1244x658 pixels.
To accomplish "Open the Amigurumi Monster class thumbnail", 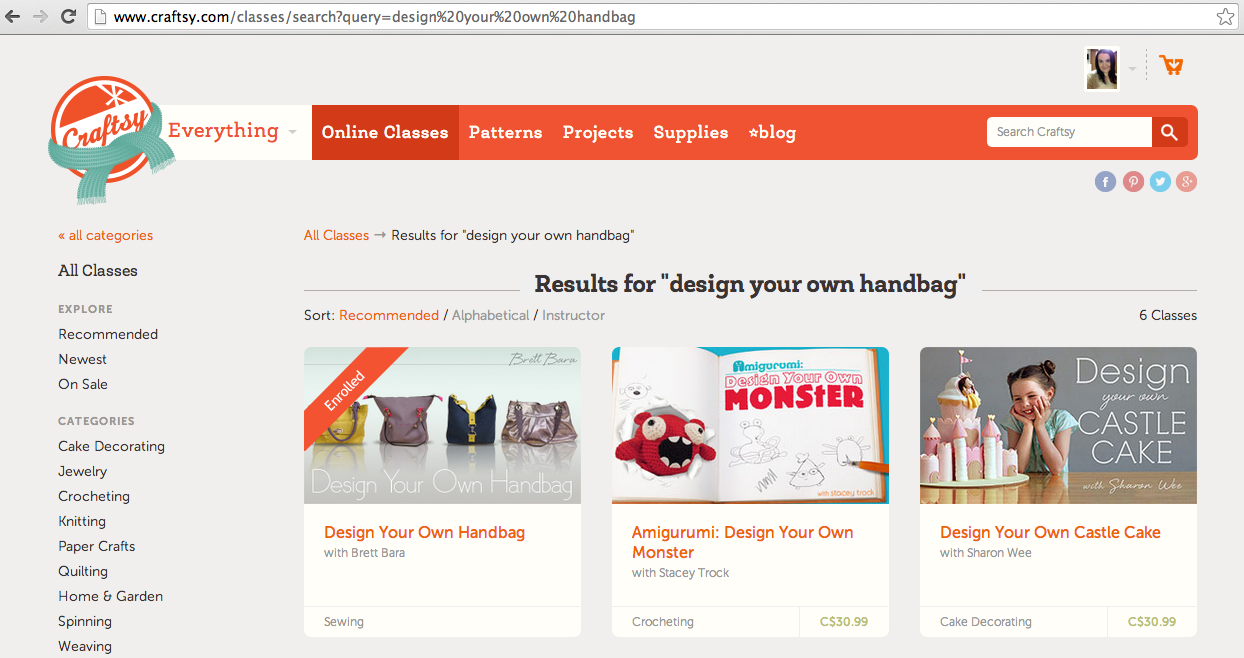I will point(750,425).
